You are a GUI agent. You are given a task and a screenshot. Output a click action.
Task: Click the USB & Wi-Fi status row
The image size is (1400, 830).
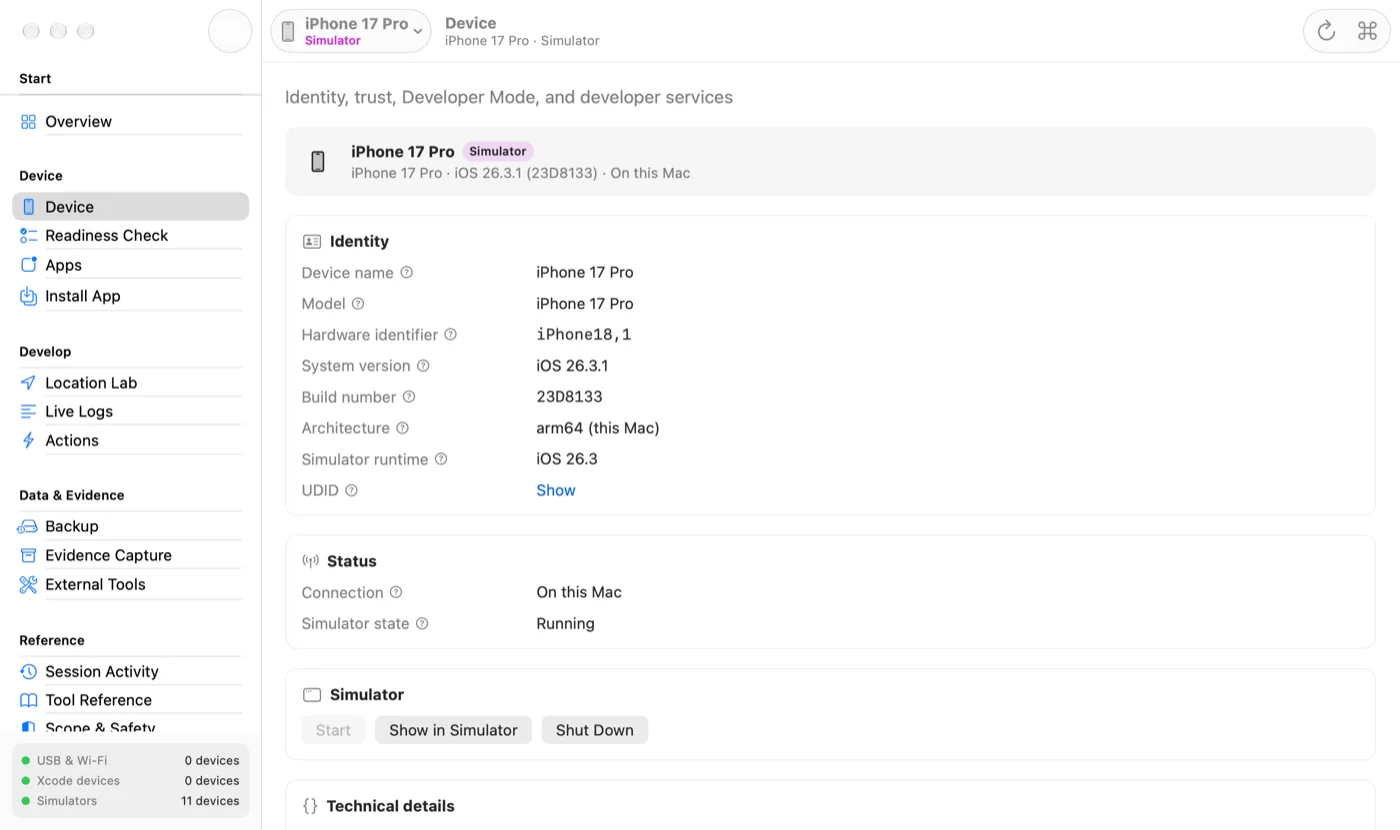[x=130, y=760]
